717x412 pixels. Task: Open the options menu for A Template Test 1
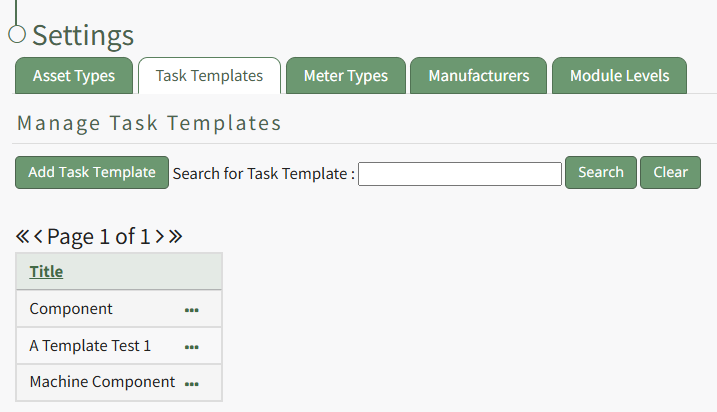pos(192,347)
